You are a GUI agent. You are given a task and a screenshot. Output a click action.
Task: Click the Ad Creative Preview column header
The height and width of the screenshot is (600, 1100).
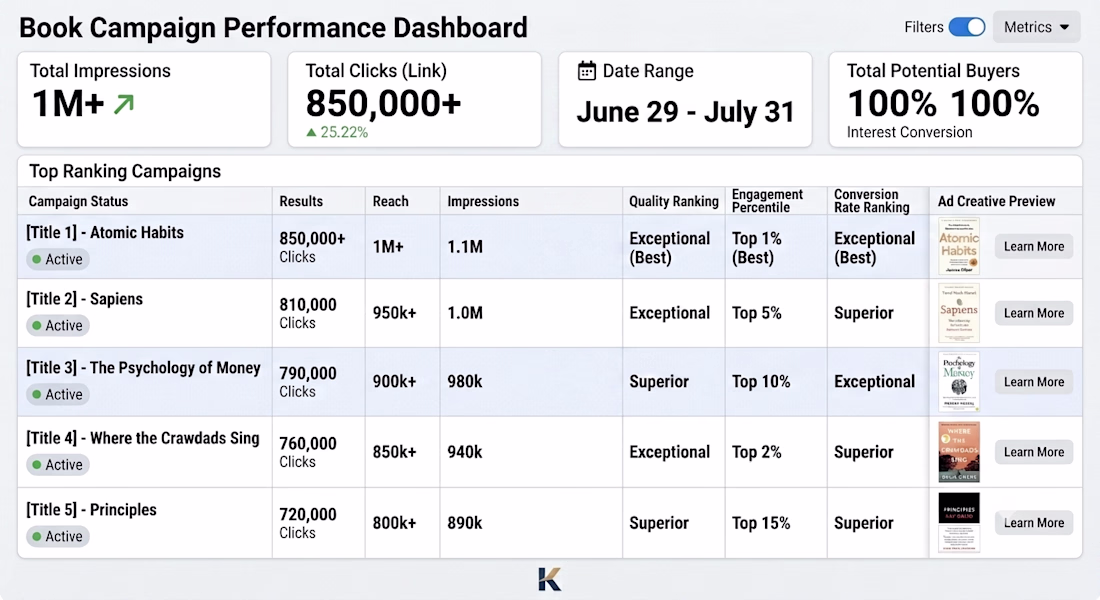pyautogui.click(x=996, y=201)
